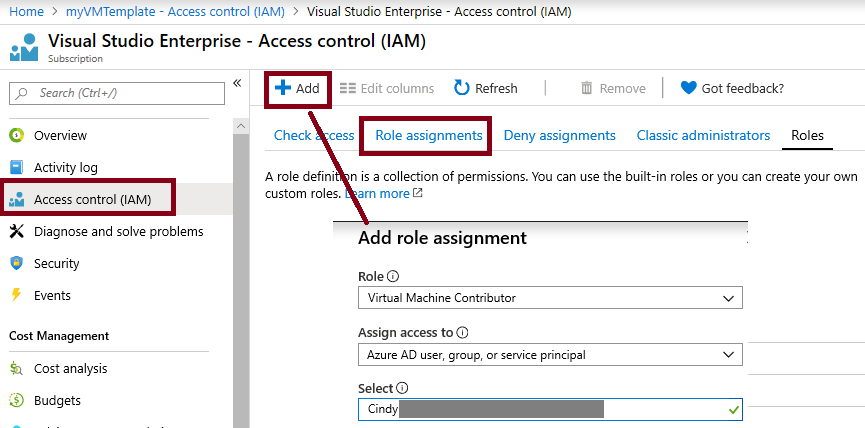The image size is (865, 428).
Task: Click the Diagnose and solve problems wrench icon
Action: (17, 231)
